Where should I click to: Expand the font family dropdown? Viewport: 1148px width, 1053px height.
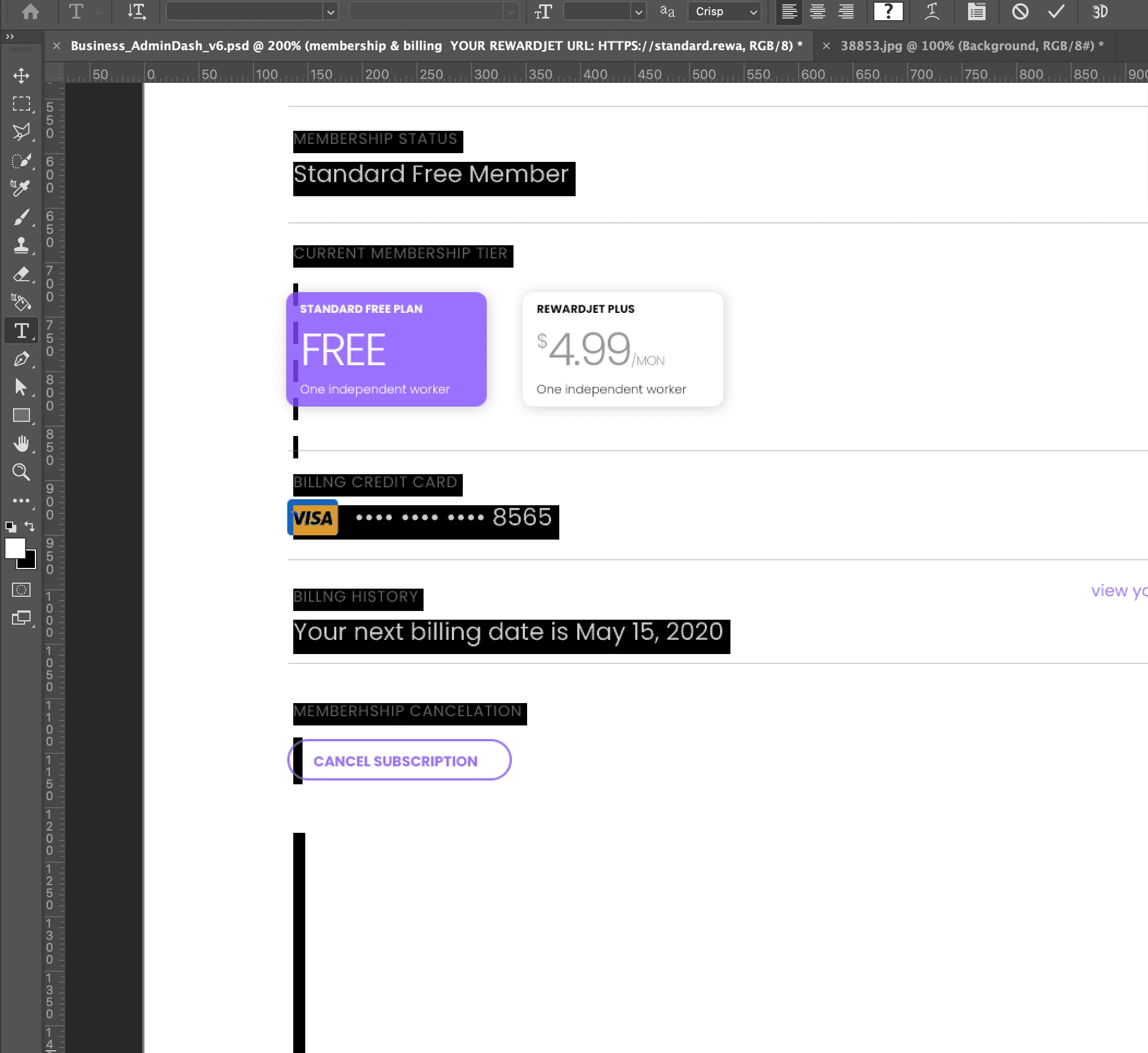point(330,12)
